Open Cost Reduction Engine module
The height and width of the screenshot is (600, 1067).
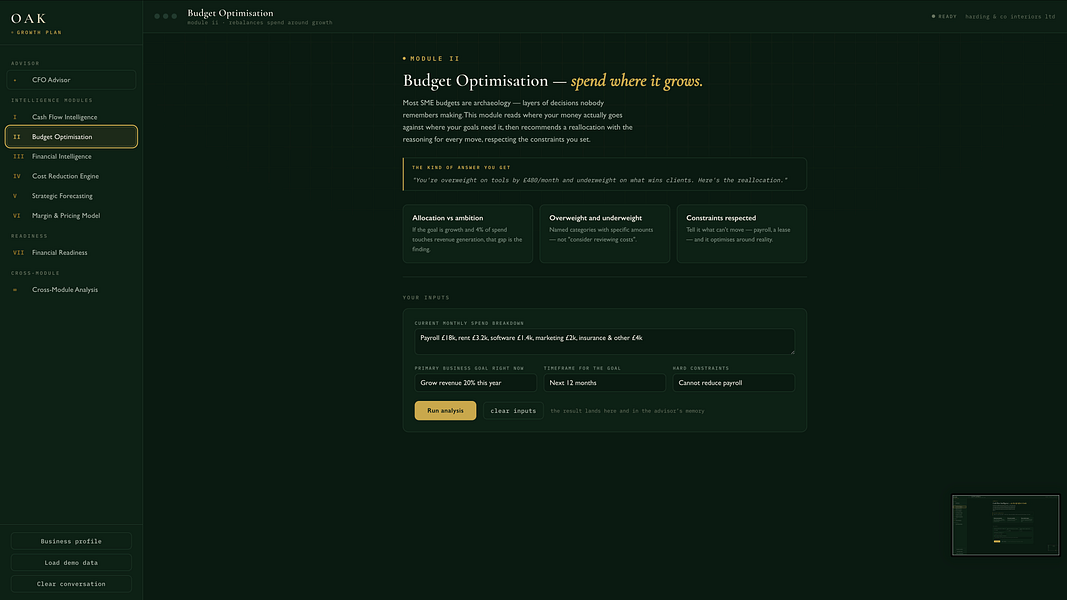click(71, 176)
